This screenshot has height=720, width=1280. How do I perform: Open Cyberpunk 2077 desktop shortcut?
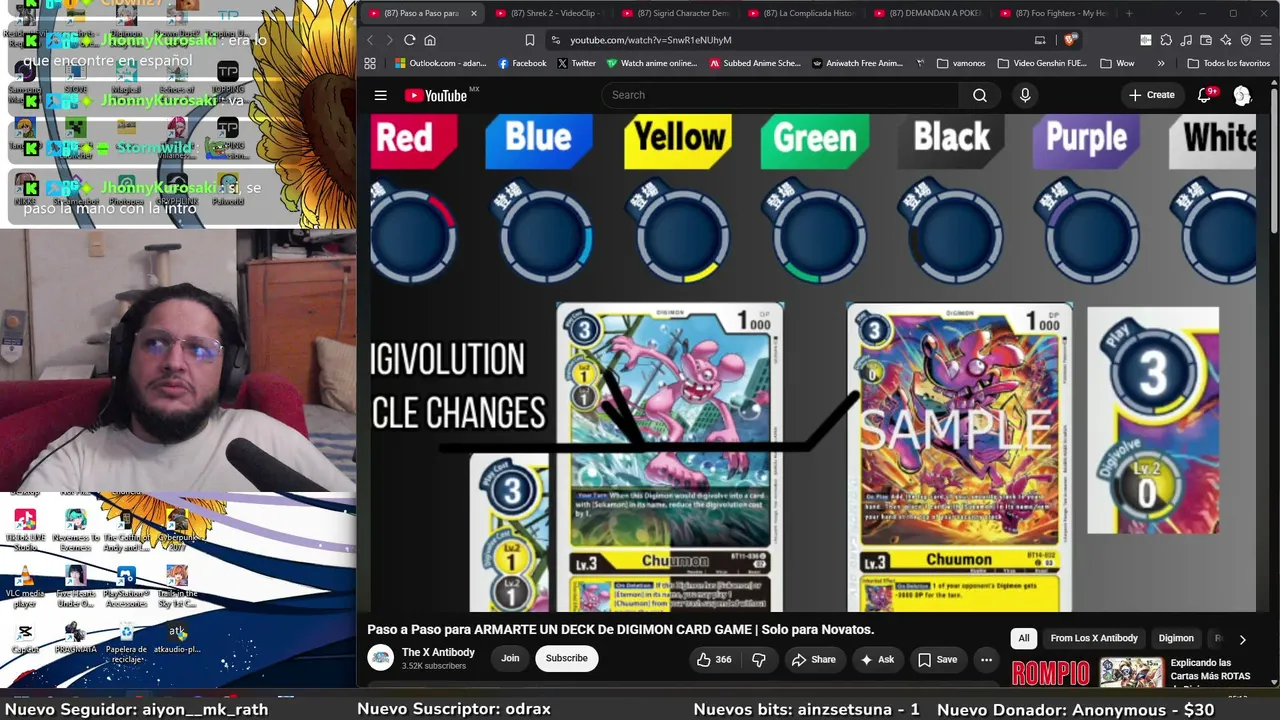click(177, 530)
